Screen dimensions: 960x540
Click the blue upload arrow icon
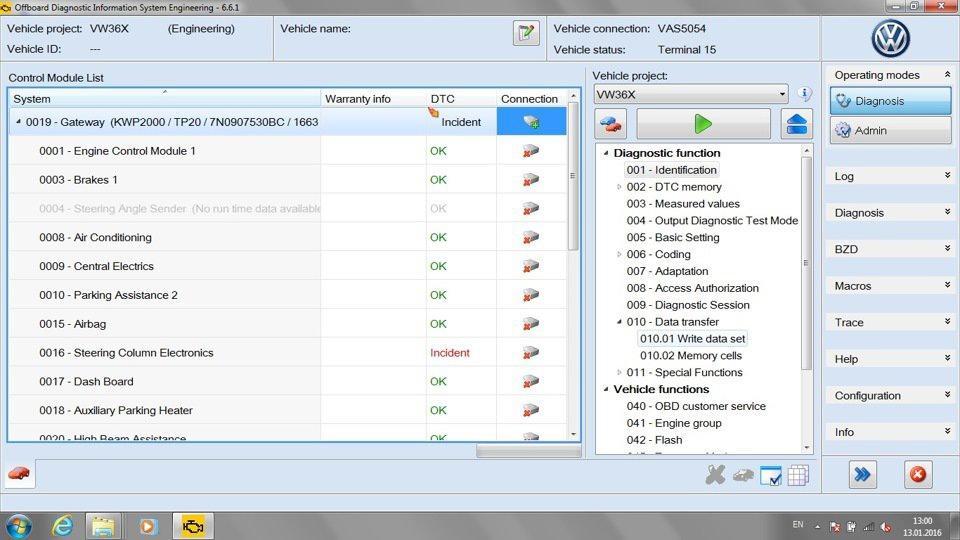tap(797, 124)
